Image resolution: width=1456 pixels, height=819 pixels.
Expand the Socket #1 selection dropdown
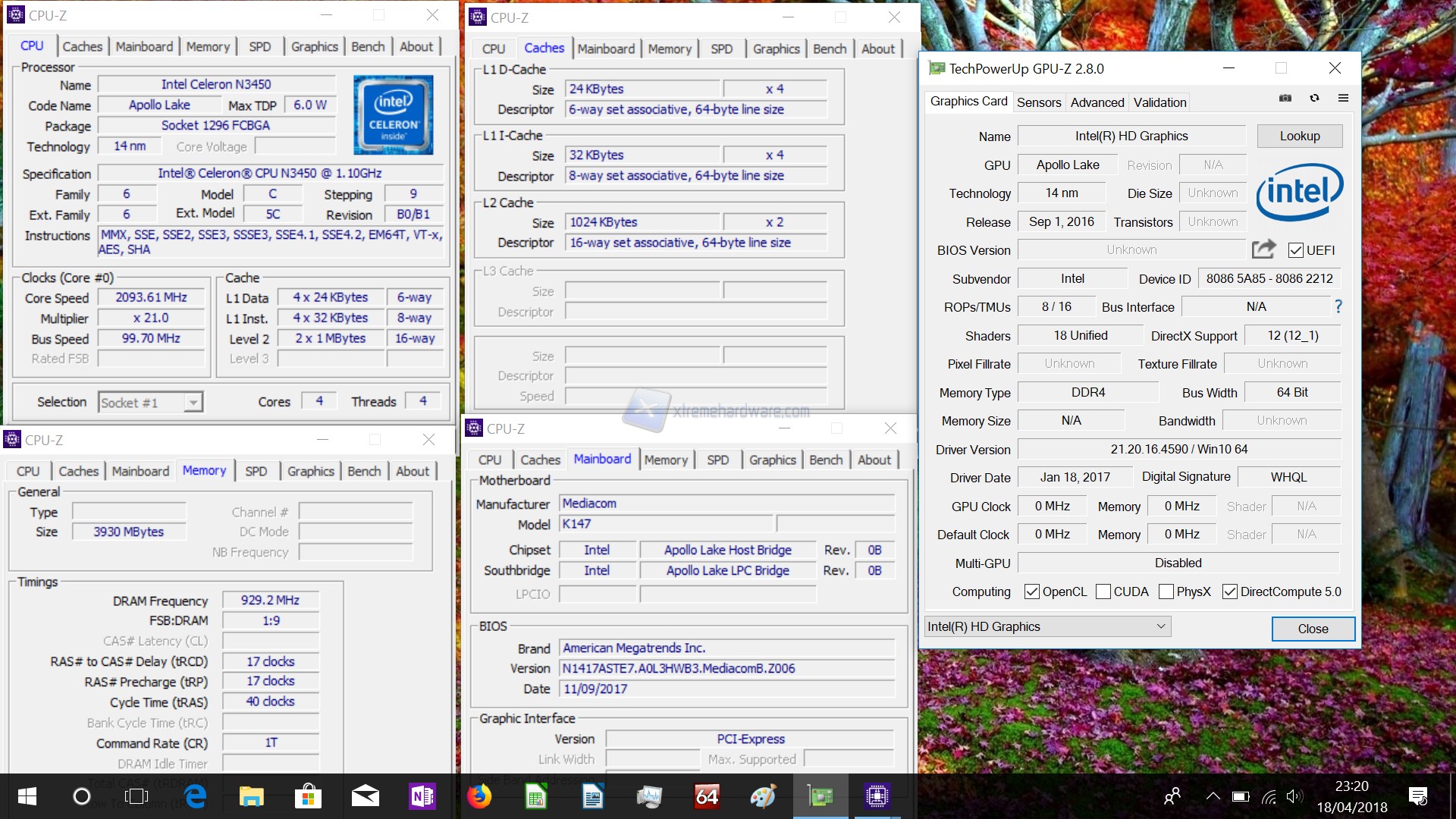(193, 403)
